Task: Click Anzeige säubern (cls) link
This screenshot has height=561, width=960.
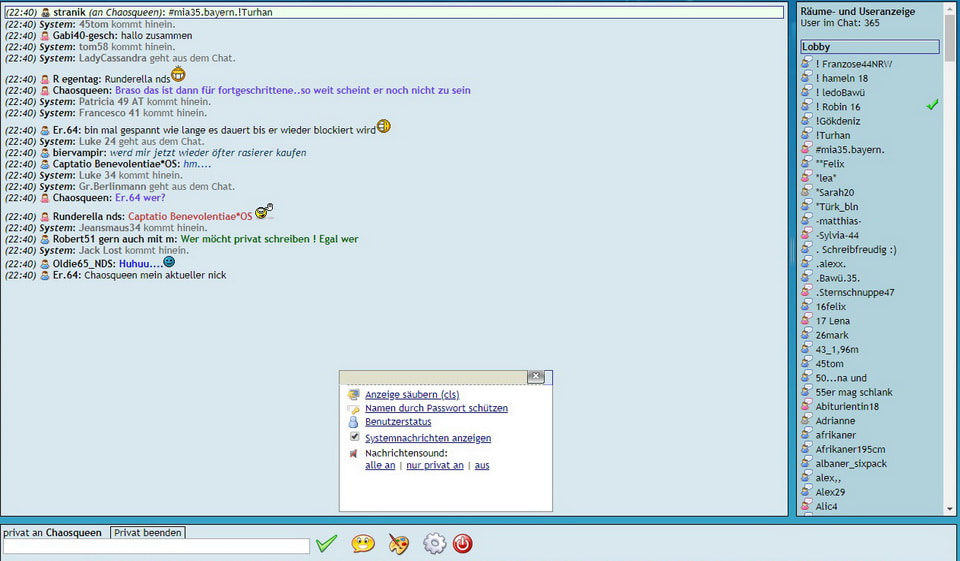Action: tap(412, 395)
